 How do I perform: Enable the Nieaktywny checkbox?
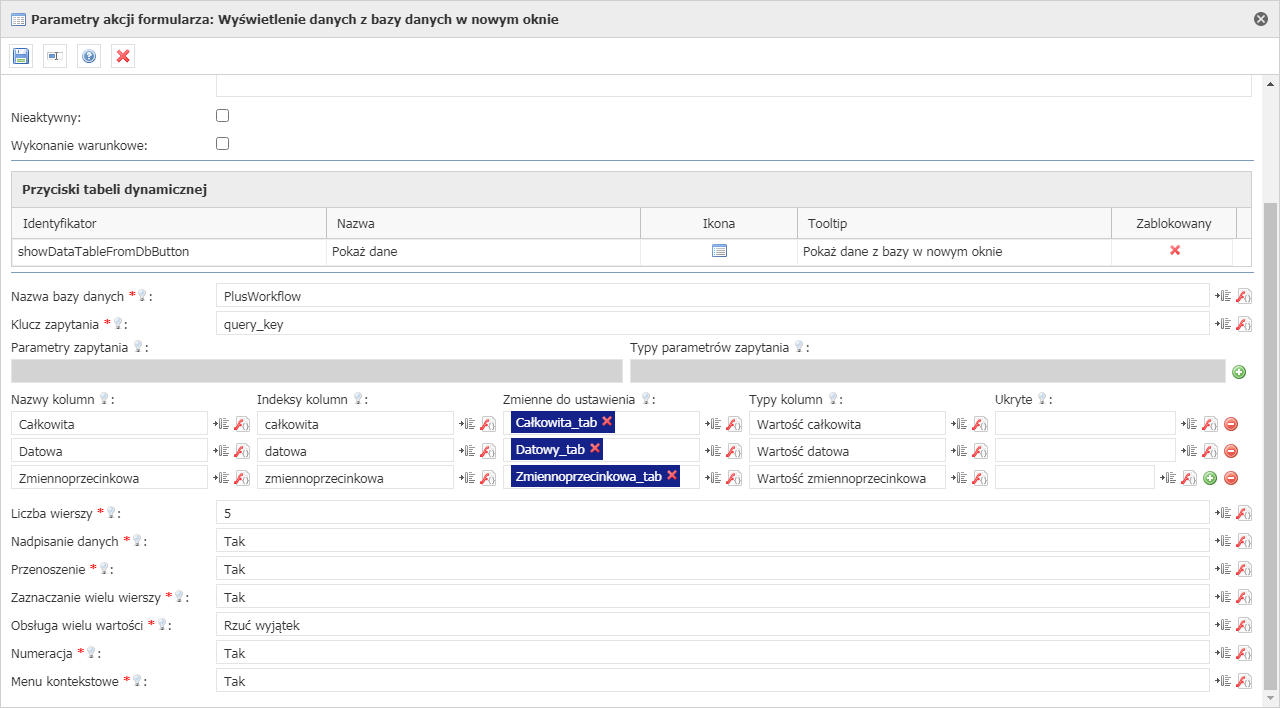tap(223, 116)
